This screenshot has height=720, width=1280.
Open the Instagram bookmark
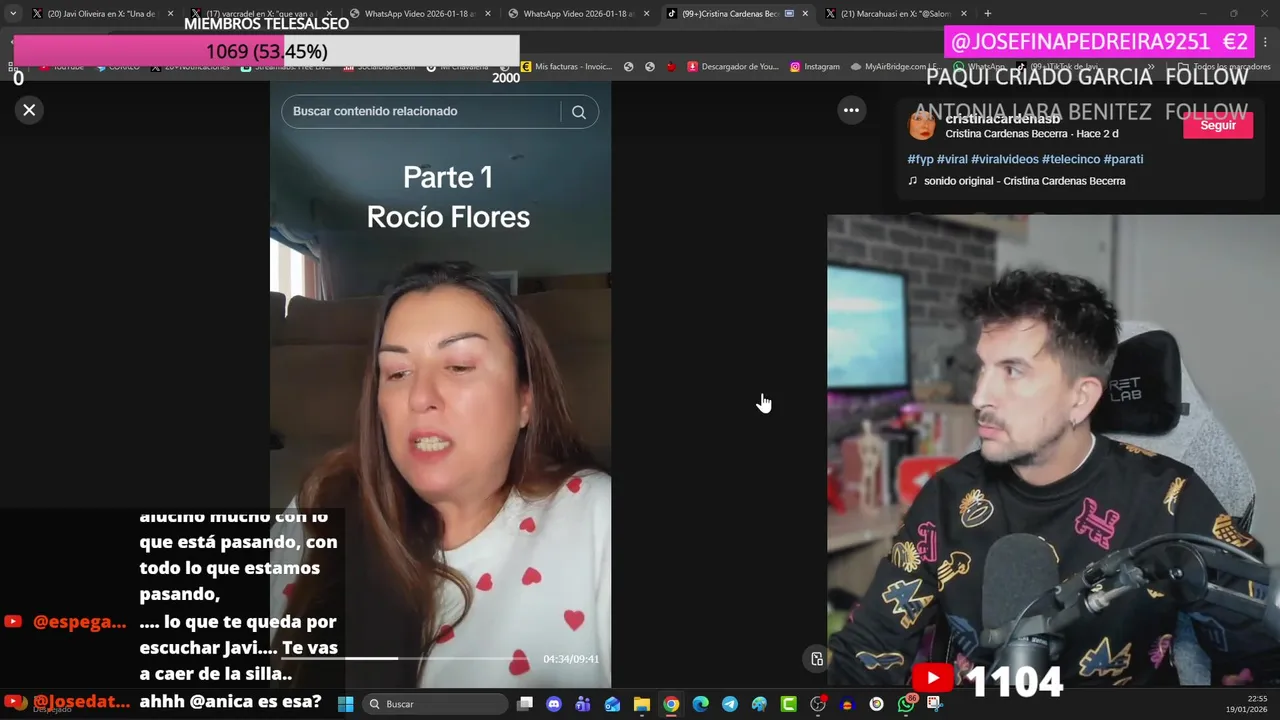point(814,67)
